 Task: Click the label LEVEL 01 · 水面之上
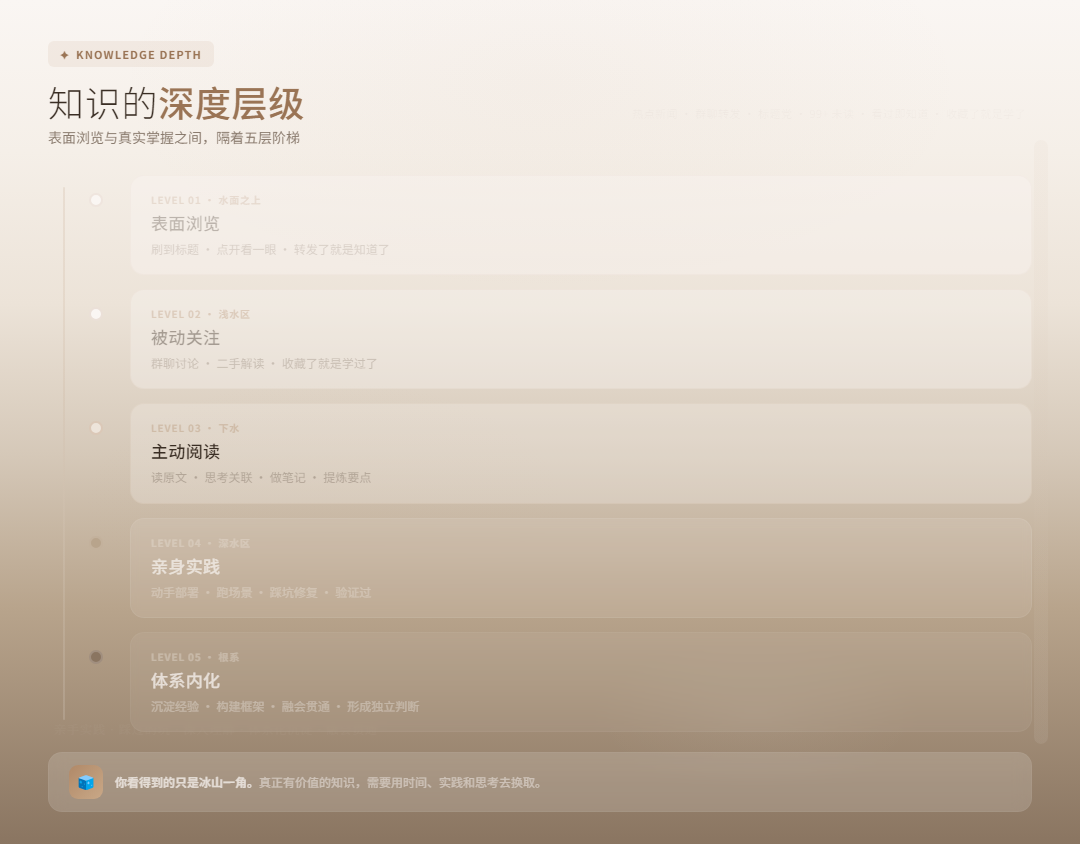coord(205,200)
